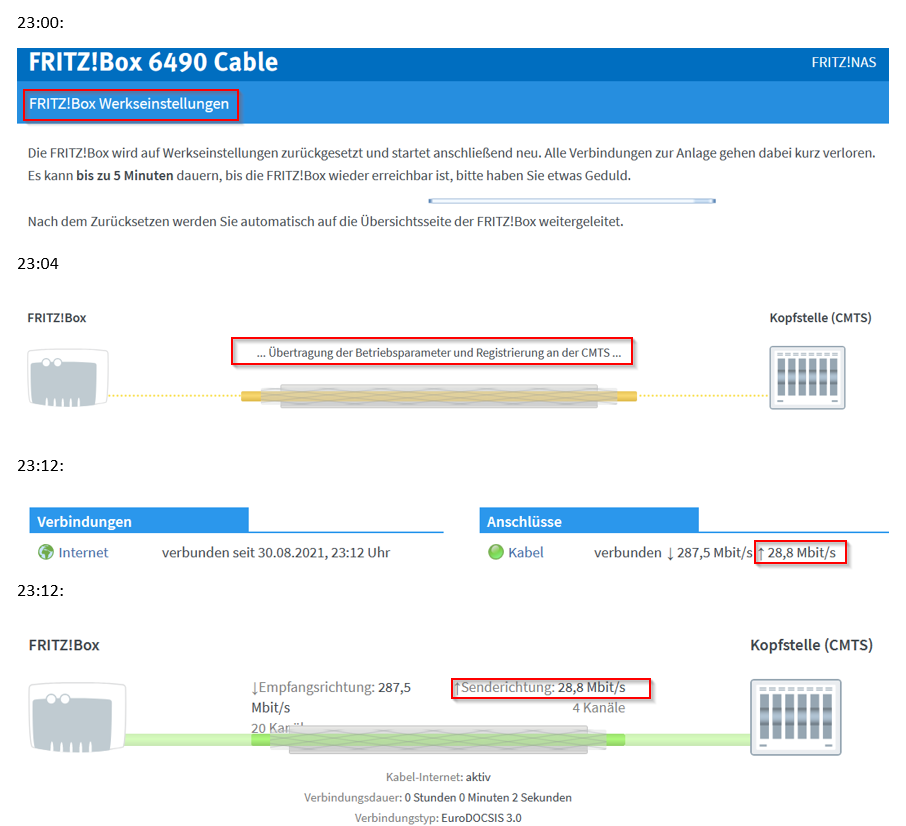Open the Internet link
Viewport: 906px width, 826px height.
pos(83,553)
